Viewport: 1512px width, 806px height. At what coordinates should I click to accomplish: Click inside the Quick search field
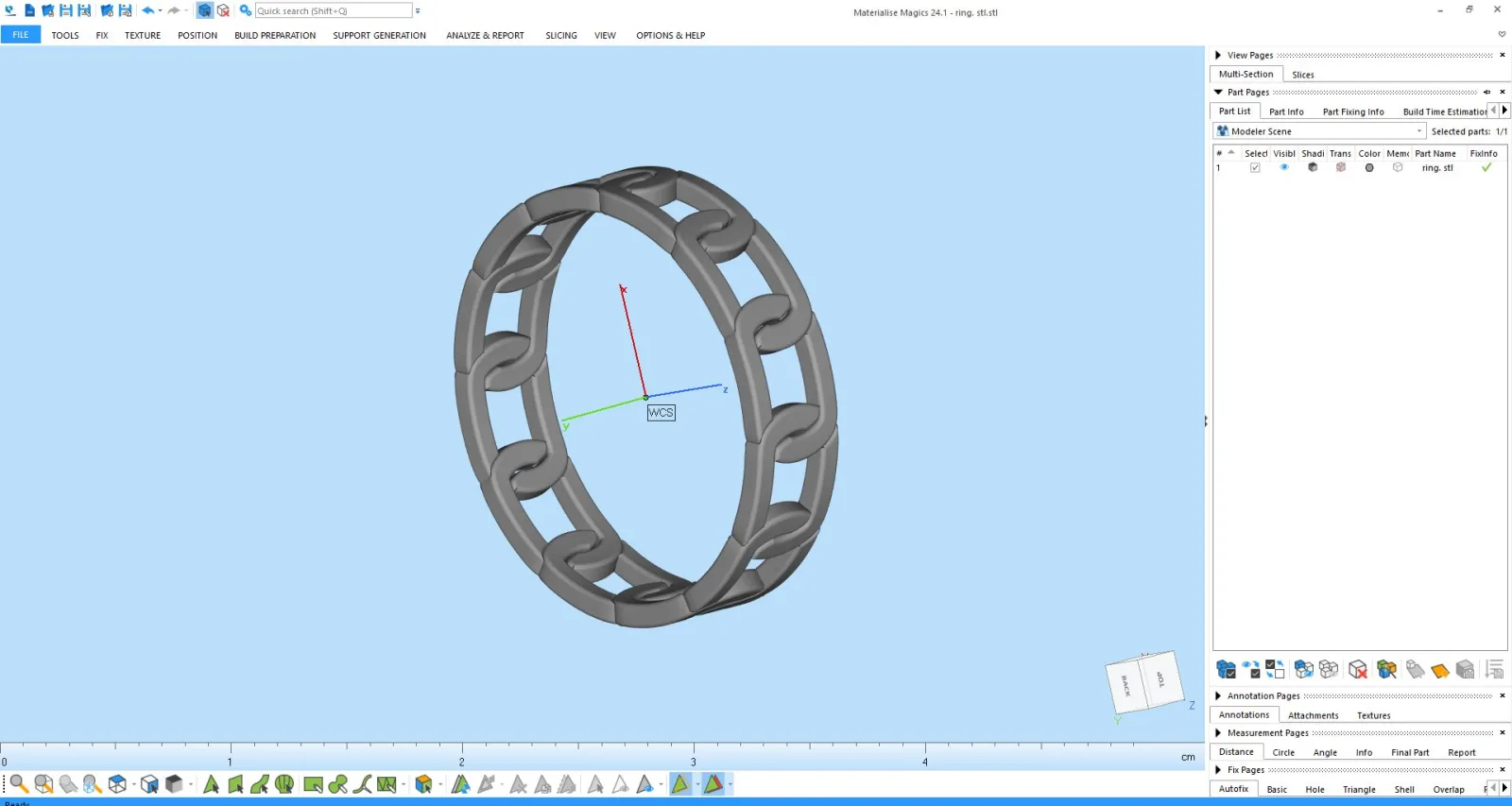pyautogui.click(x=334, y=10)
